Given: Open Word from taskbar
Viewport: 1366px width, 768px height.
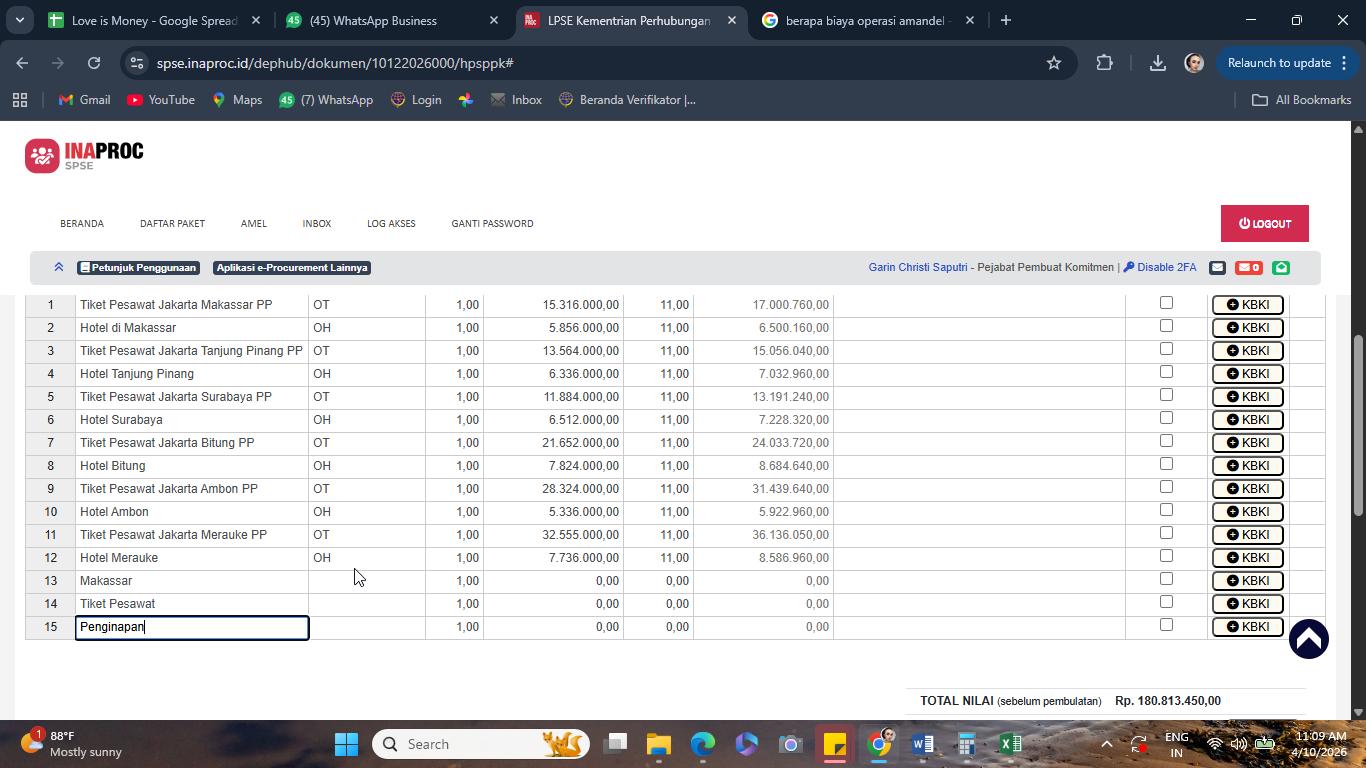Looking at the screenshot, I should click(x=923, y=744).
